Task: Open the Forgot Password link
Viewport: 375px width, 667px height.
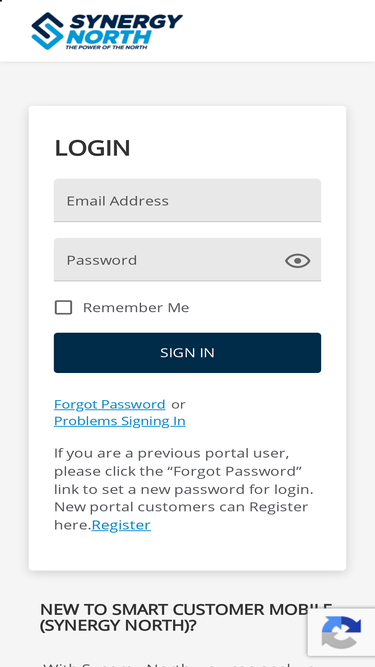Action: pyautogui.click(x=109, y=404)
